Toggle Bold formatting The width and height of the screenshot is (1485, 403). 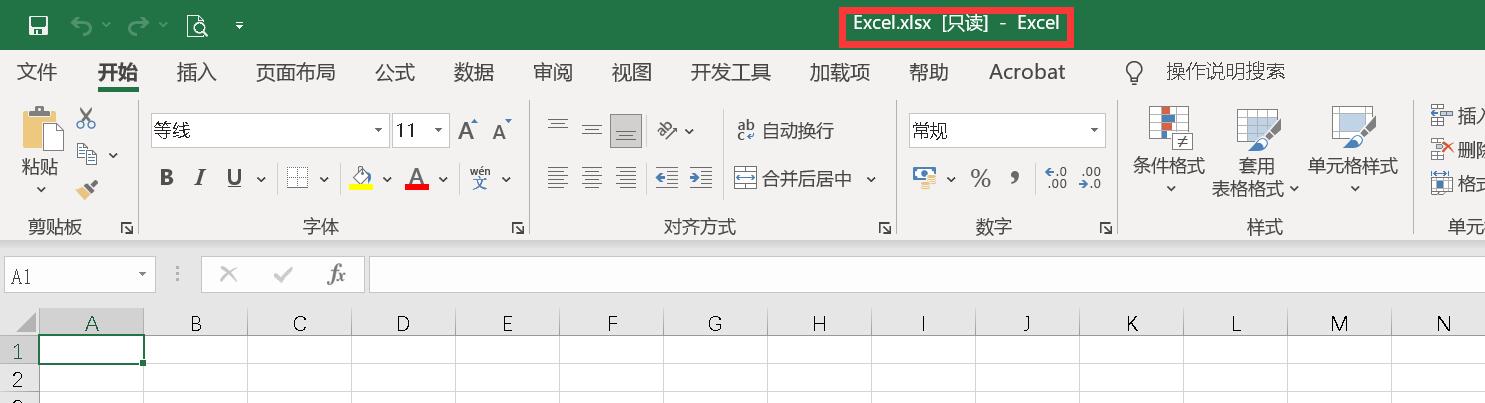[x=166, y=178]
